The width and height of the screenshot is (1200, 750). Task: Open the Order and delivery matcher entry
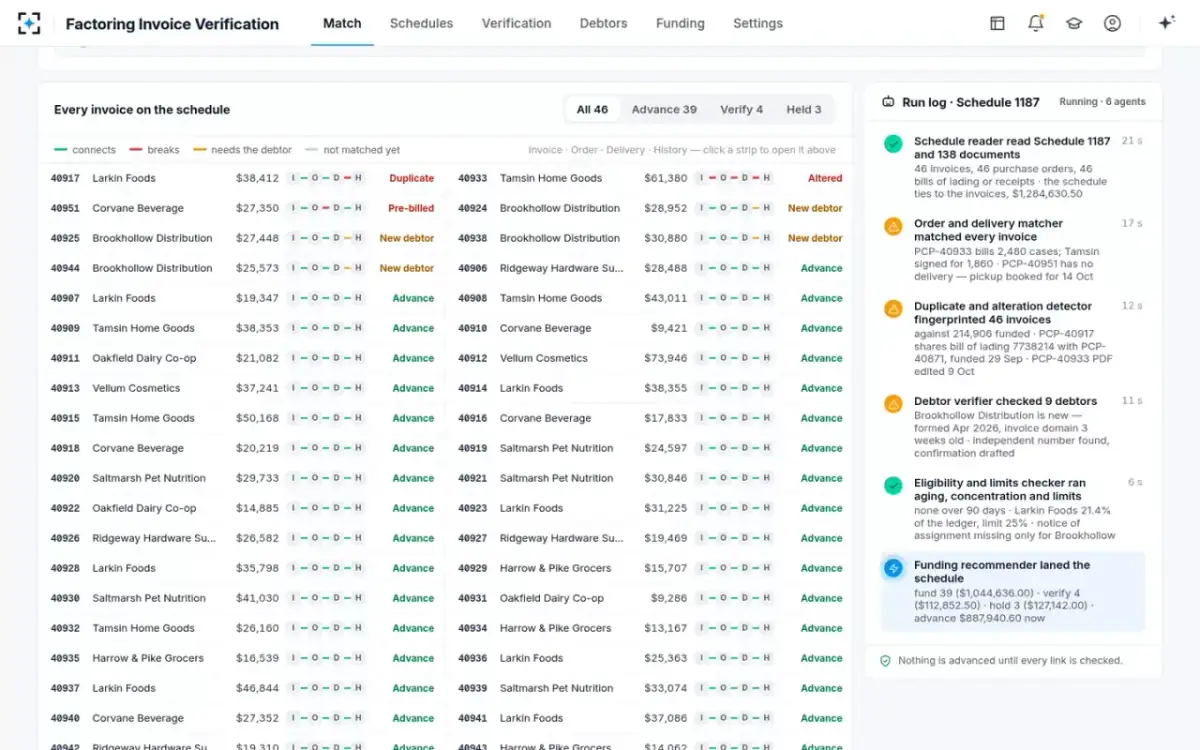pos(1013,250)
